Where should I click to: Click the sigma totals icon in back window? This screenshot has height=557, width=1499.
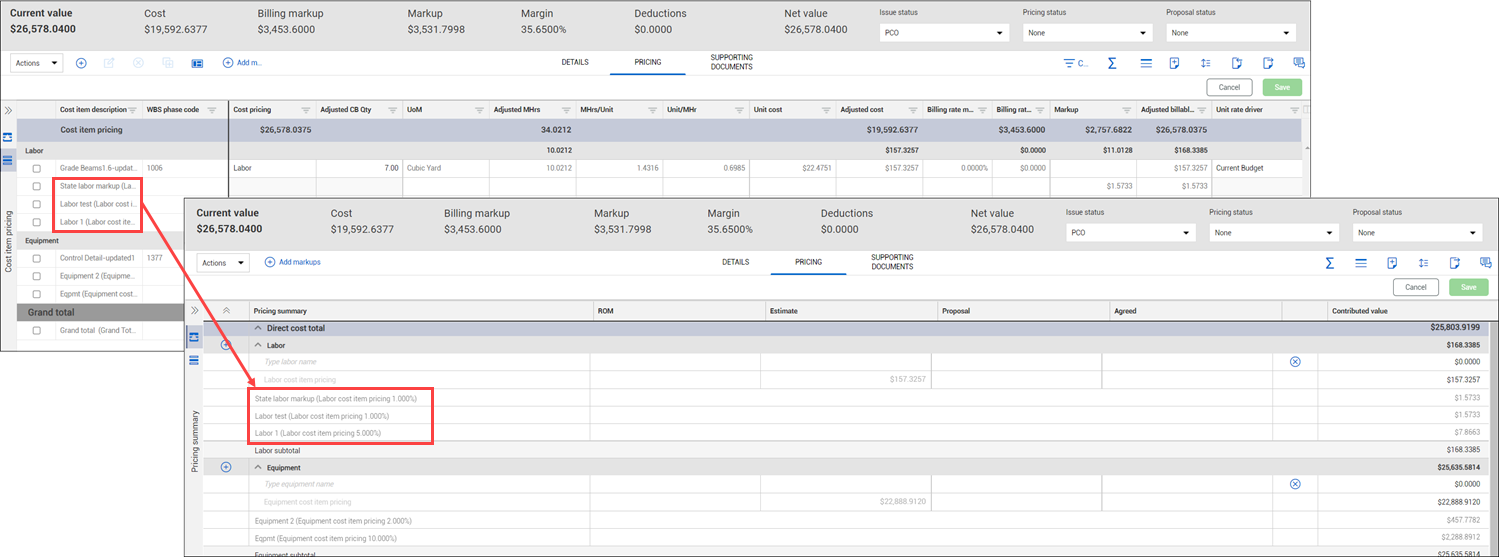click(x=1112, y=63)
